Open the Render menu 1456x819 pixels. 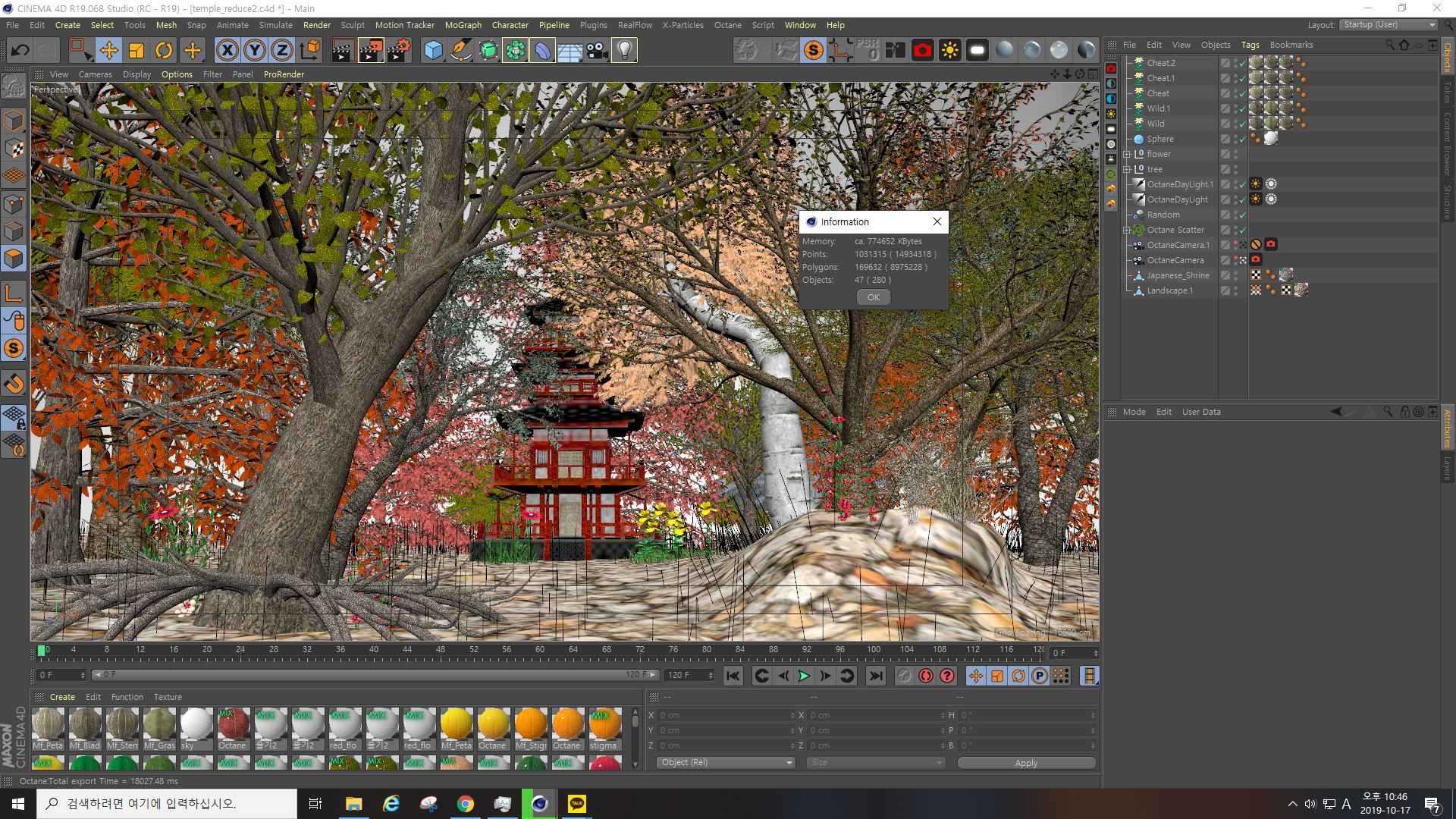tap(316, 25)
